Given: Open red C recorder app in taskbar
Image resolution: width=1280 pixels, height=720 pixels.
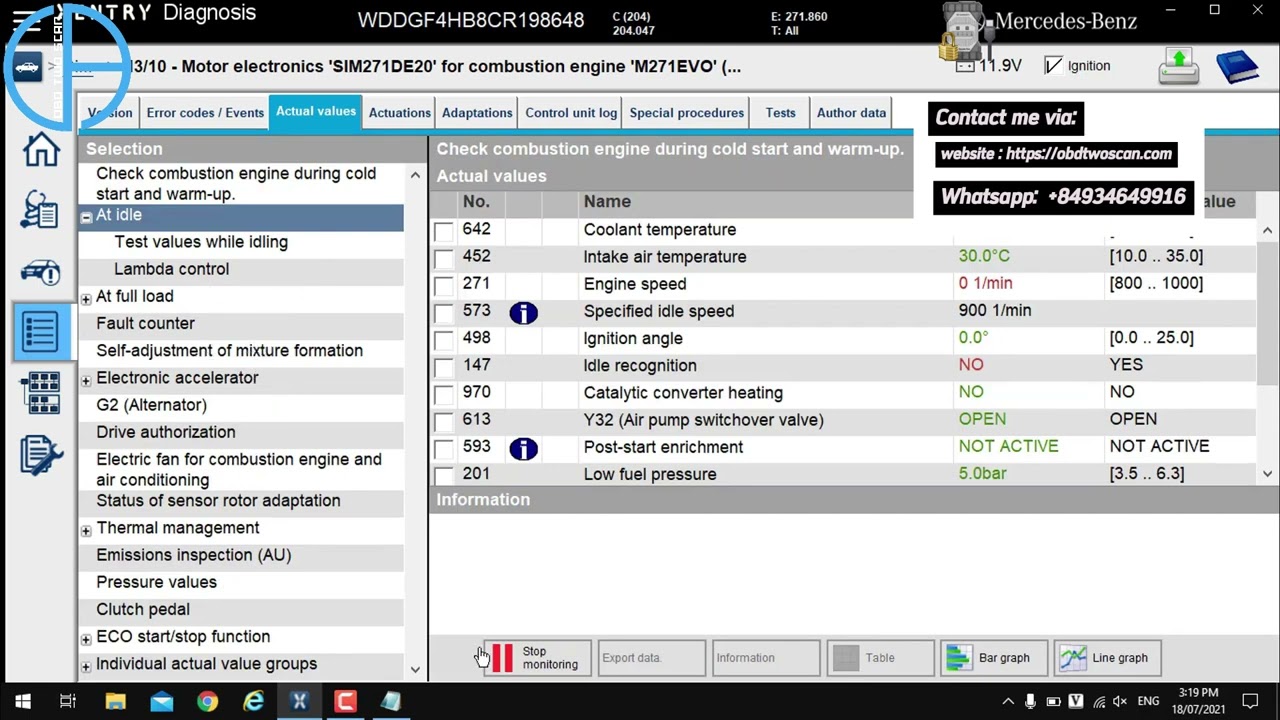Looking at the screenshot, I should click(x=345, y=702).
